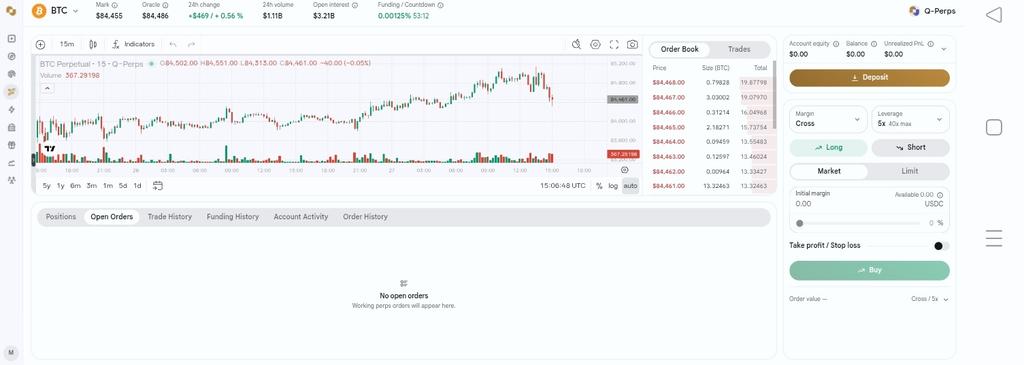Image resolution: width=1024 pixels, height=365 pixels.
Task: Switch to the Open Orders tab
Action: pos(112,217)
